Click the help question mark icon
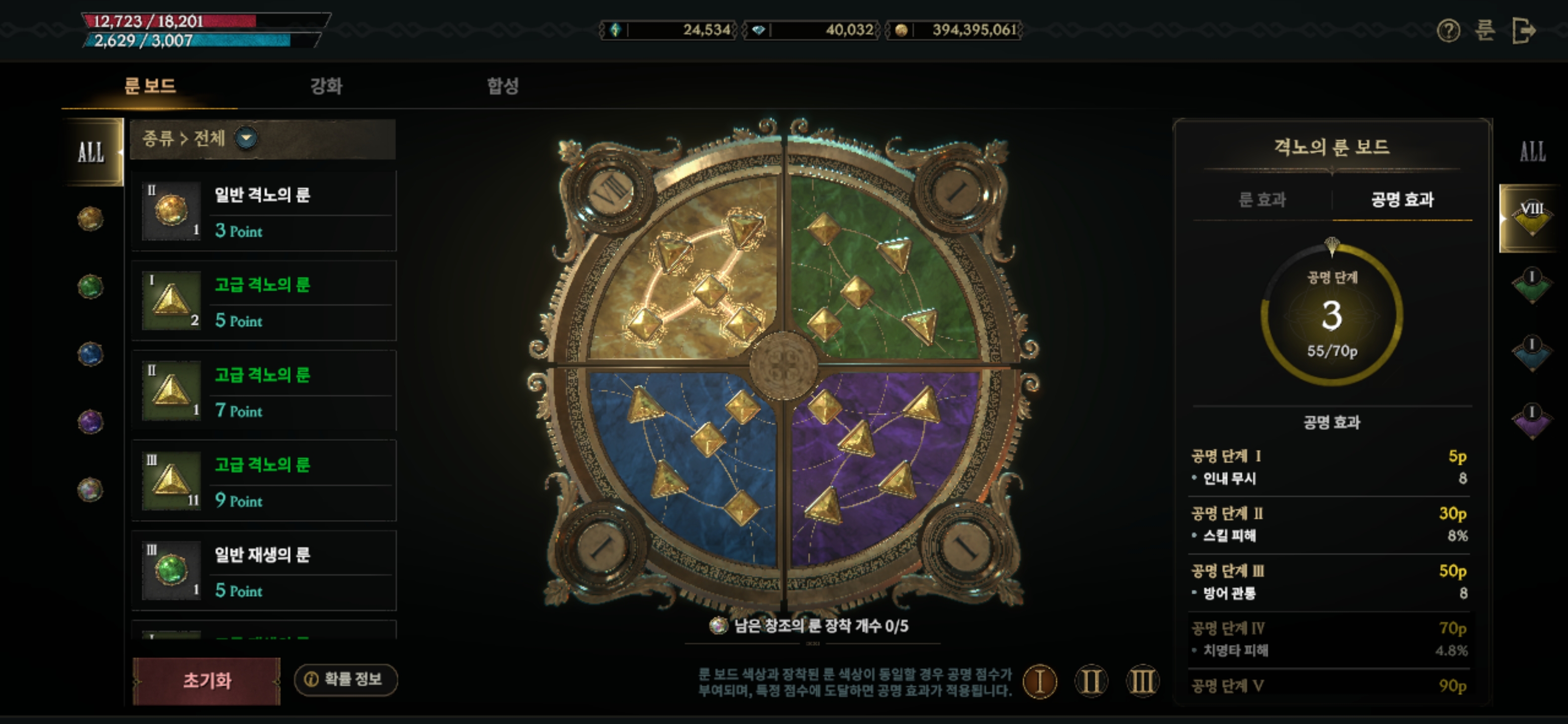This screenshot has width=1568, height=724. (x=1448, y=30)
